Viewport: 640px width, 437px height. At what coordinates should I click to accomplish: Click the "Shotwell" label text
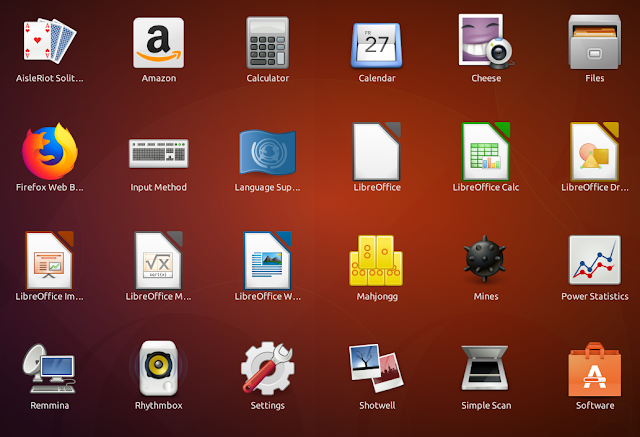[x=377, y=406]
